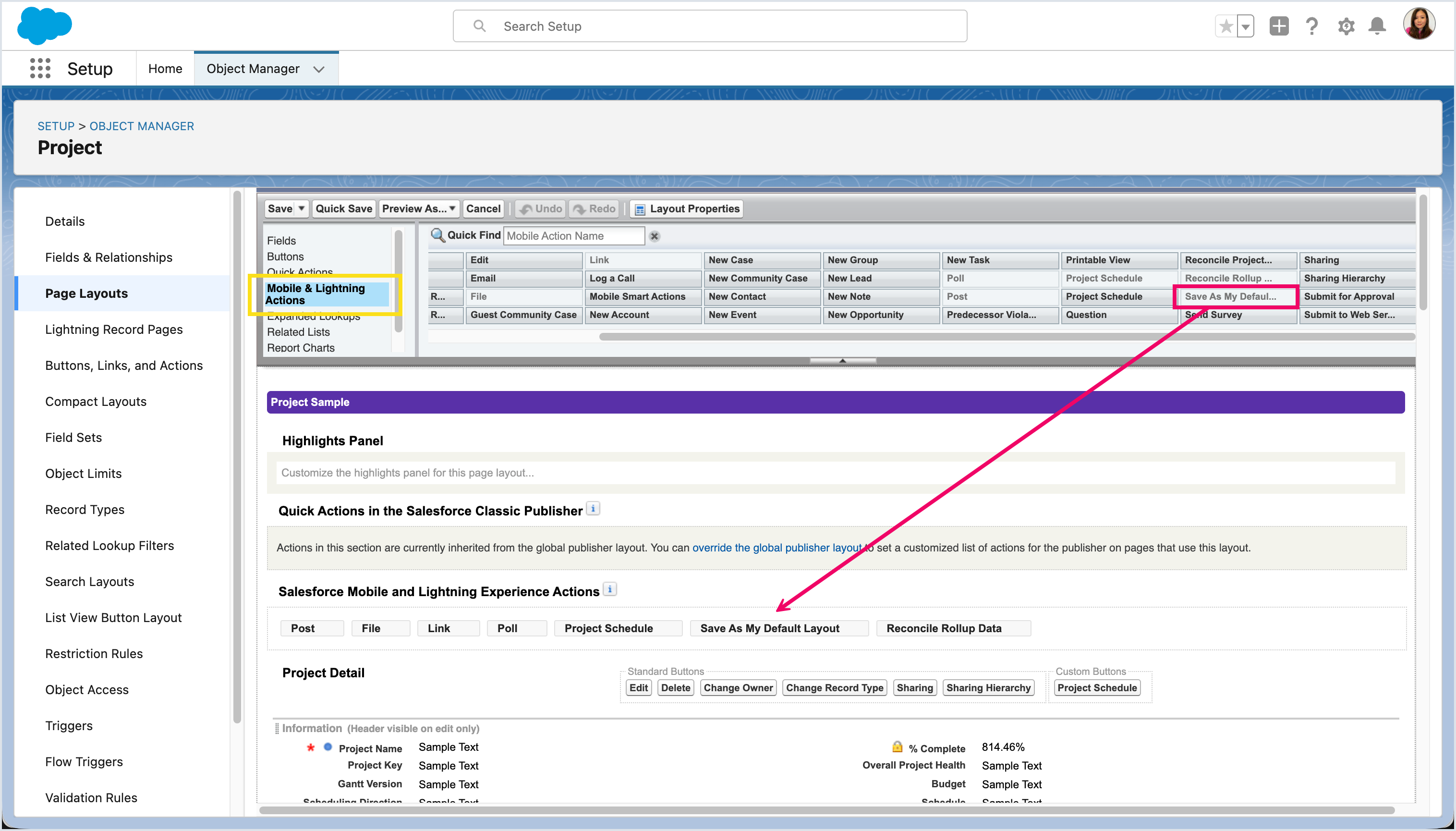This screenshot has height=831, width=1456.
Task: Click the Salesforce cloud logo
Action: 45,25
